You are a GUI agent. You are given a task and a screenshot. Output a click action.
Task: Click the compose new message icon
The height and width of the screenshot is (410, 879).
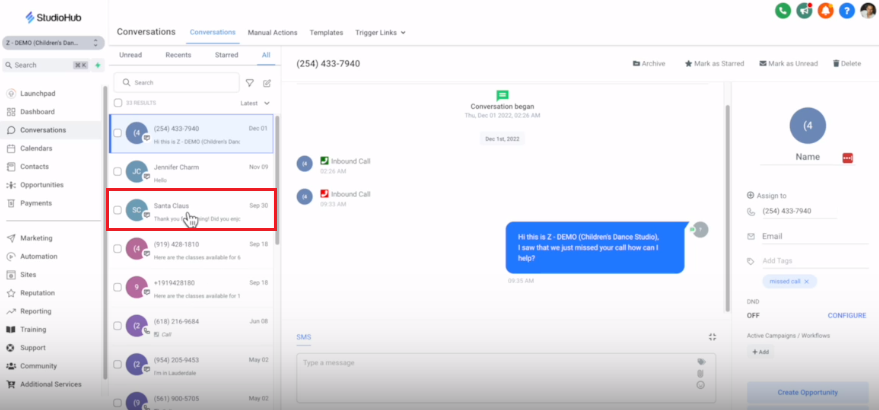(267, 83)
